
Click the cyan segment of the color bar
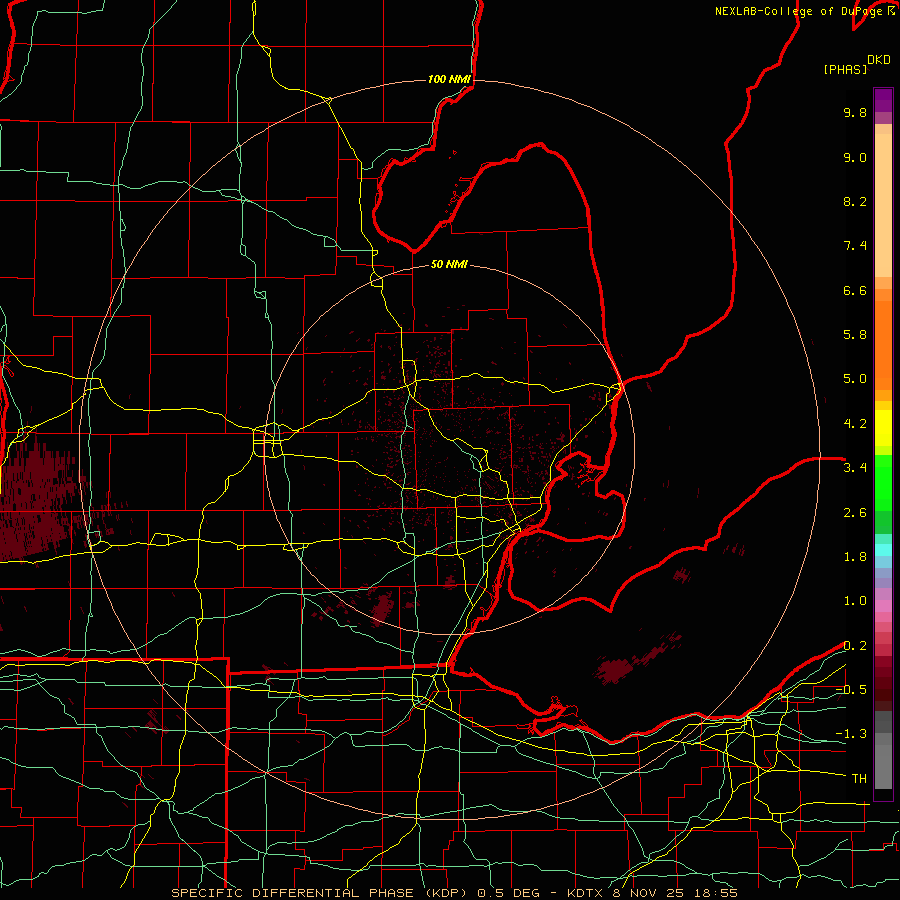883,550
